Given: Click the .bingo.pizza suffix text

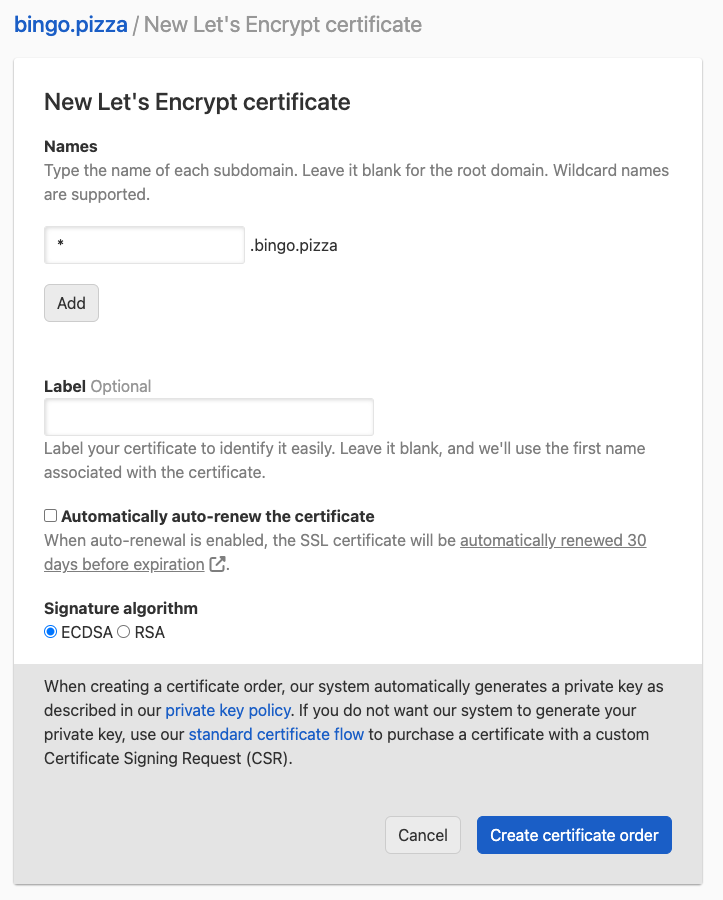Looking at the screenshot, I should tap(294, 244).
